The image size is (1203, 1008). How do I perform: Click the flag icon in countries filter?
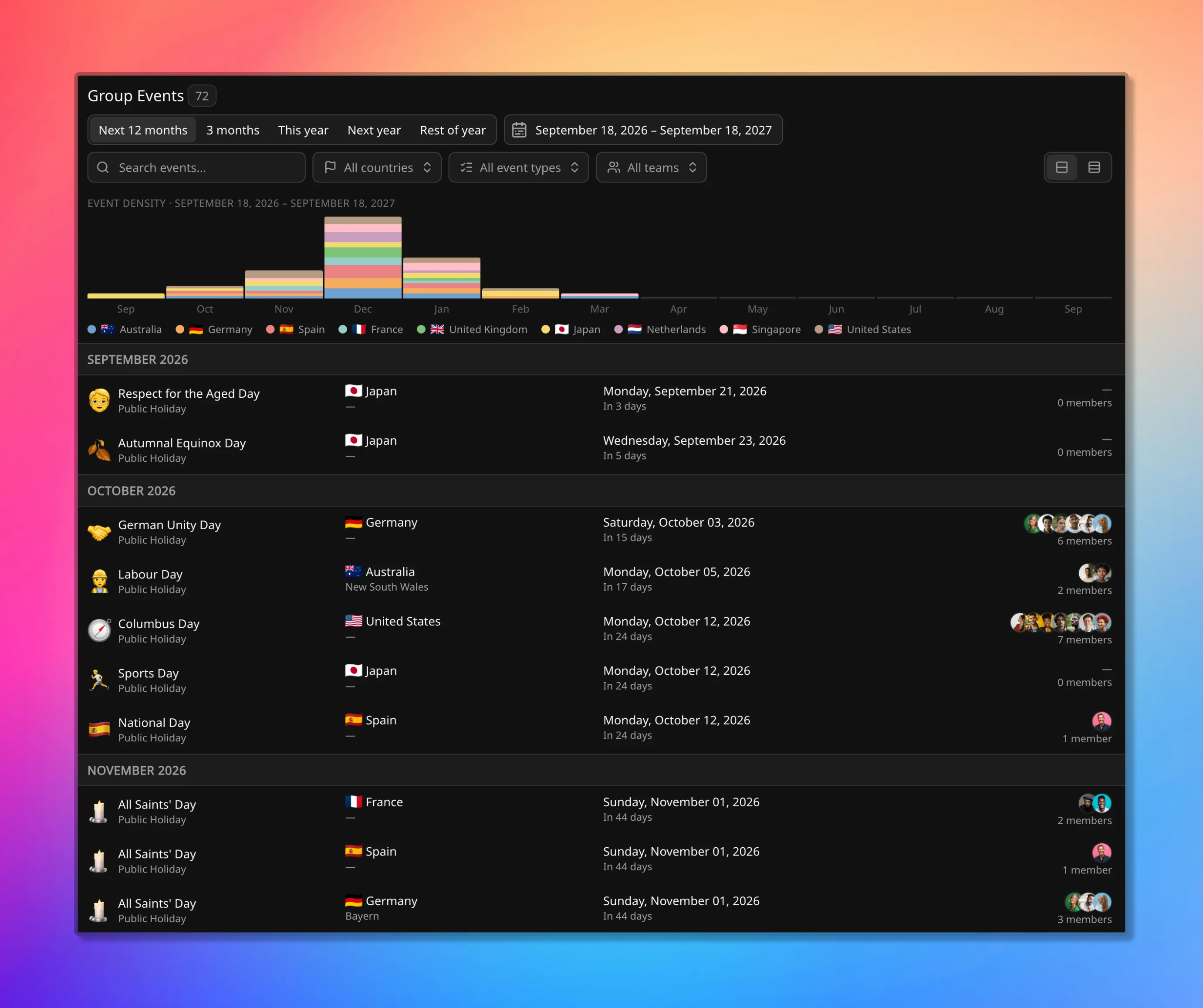[331, 167]
